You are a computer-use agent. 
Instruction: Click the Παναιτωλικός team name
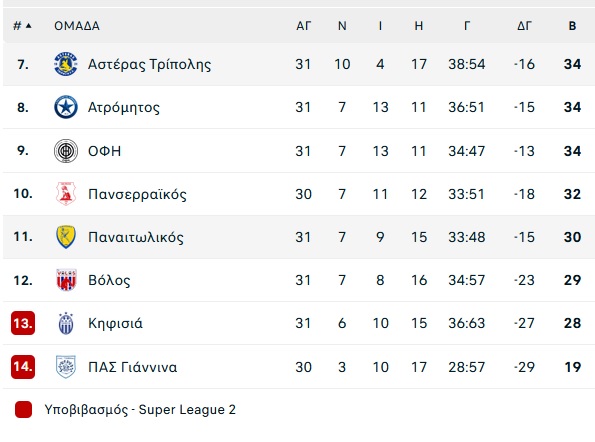pos(136,237)
